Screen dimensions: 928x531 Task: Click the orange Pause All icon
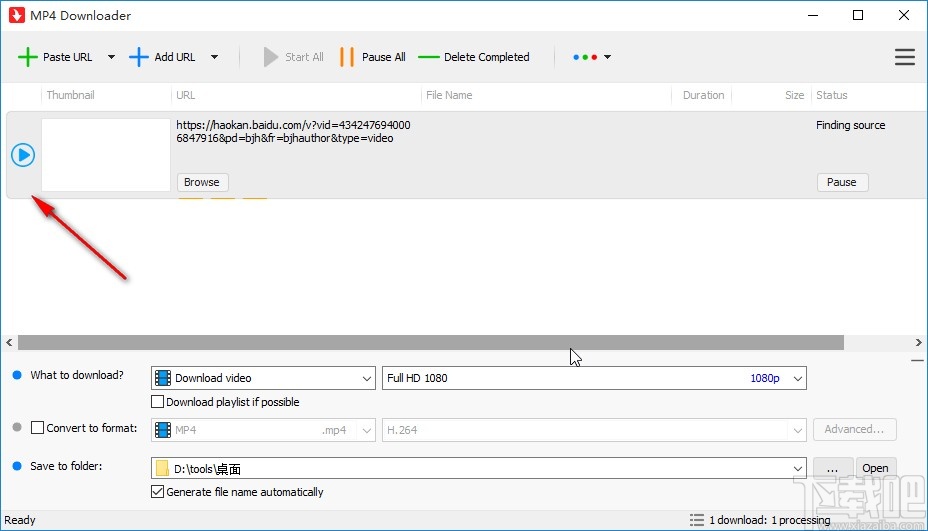tap(347, 57)
